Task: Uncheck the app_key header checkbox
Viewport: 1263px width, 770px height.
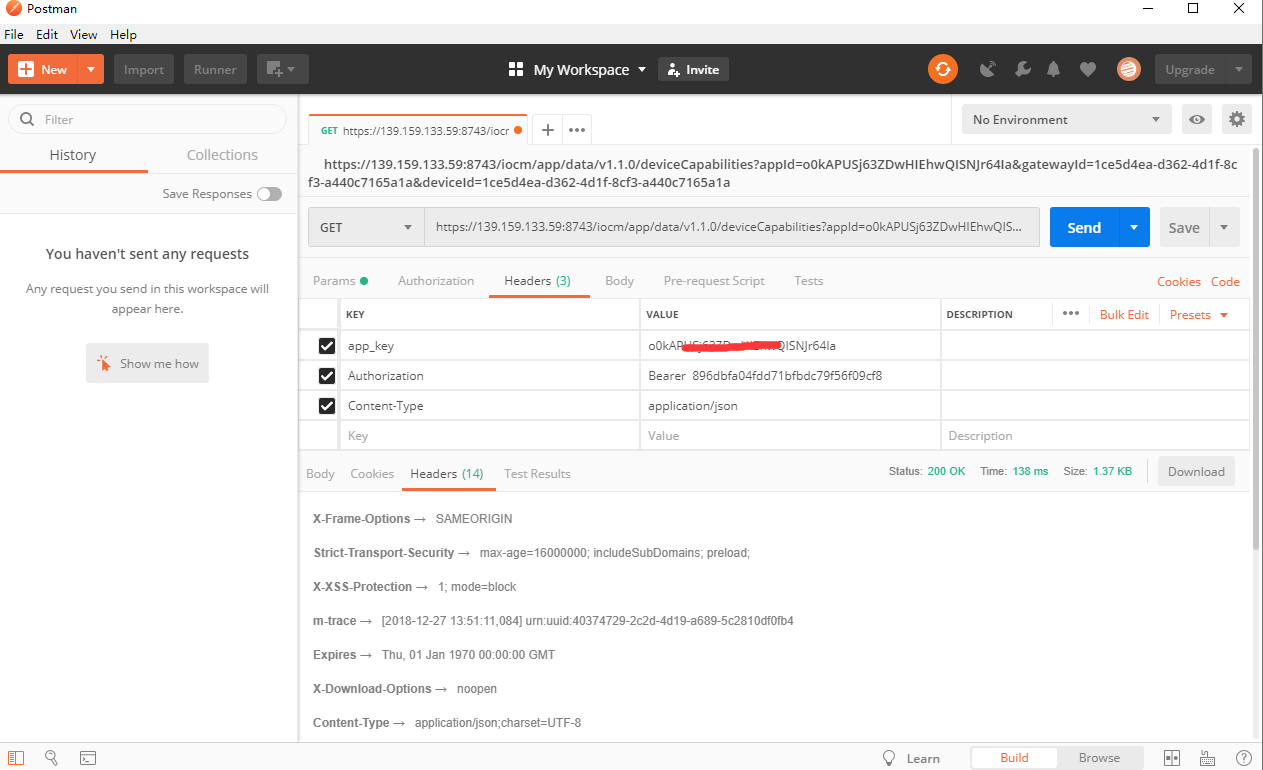Action: pyautogui.click(x=326, y=346)
